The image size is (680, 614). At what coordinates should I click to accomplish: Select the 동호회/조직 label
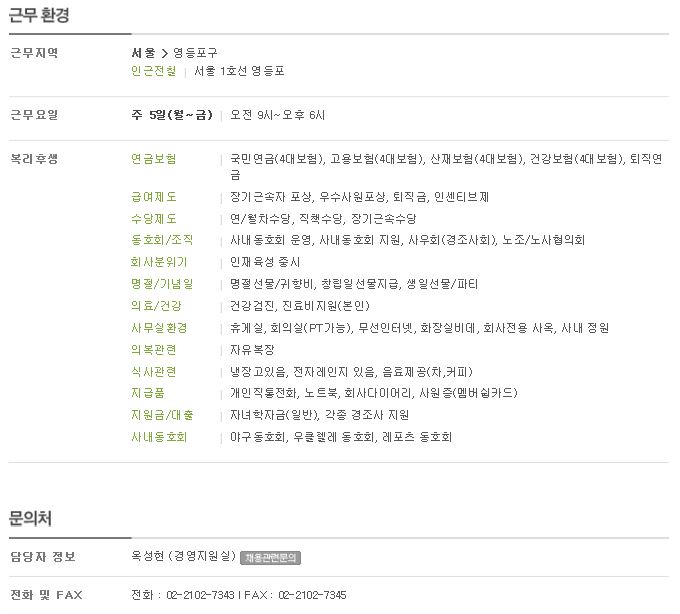tap(162, 240)
